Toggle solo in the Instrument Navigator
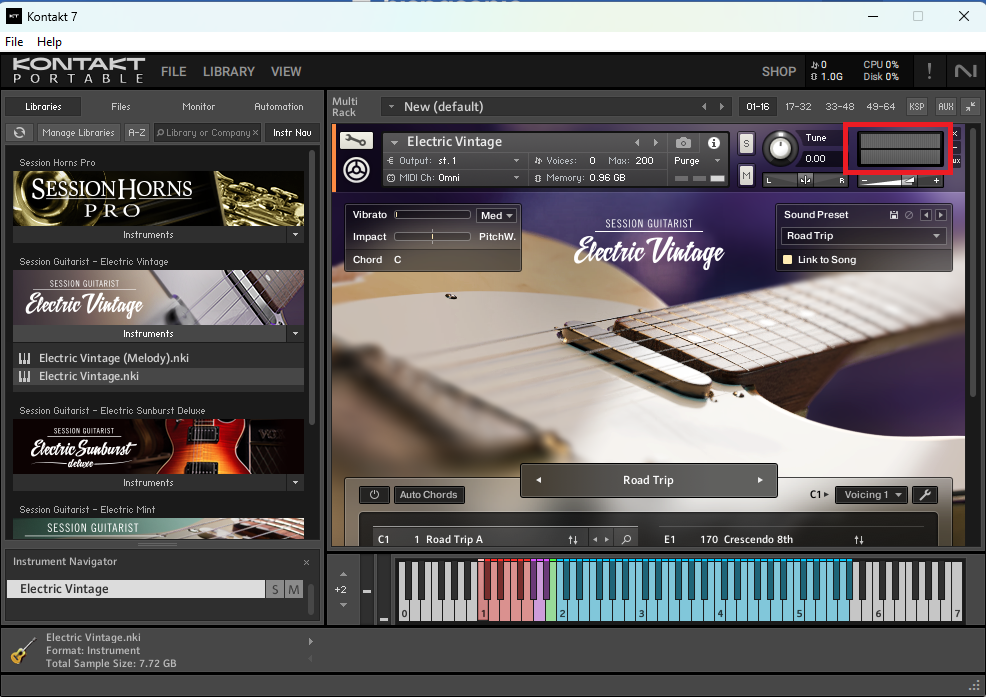 (x=275, y=589)
